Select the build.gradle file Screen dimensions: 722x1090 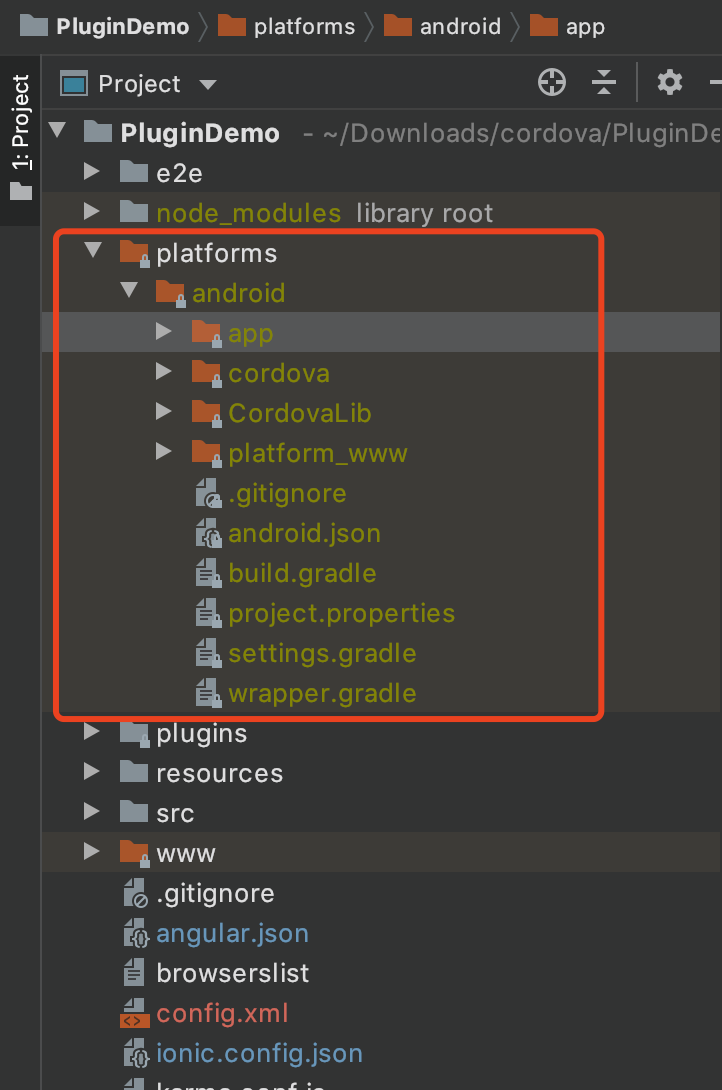click(302, 573)
